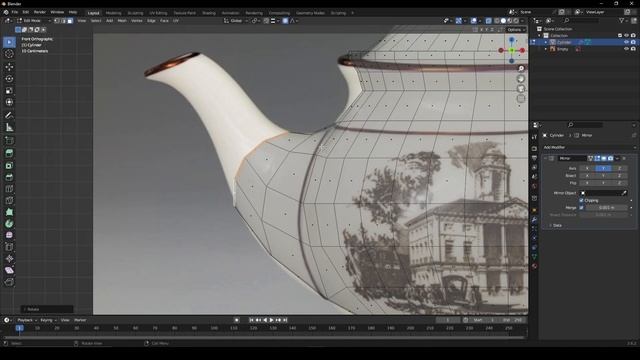
Task: Switch to vertex select mode
Action: [57, 20]
